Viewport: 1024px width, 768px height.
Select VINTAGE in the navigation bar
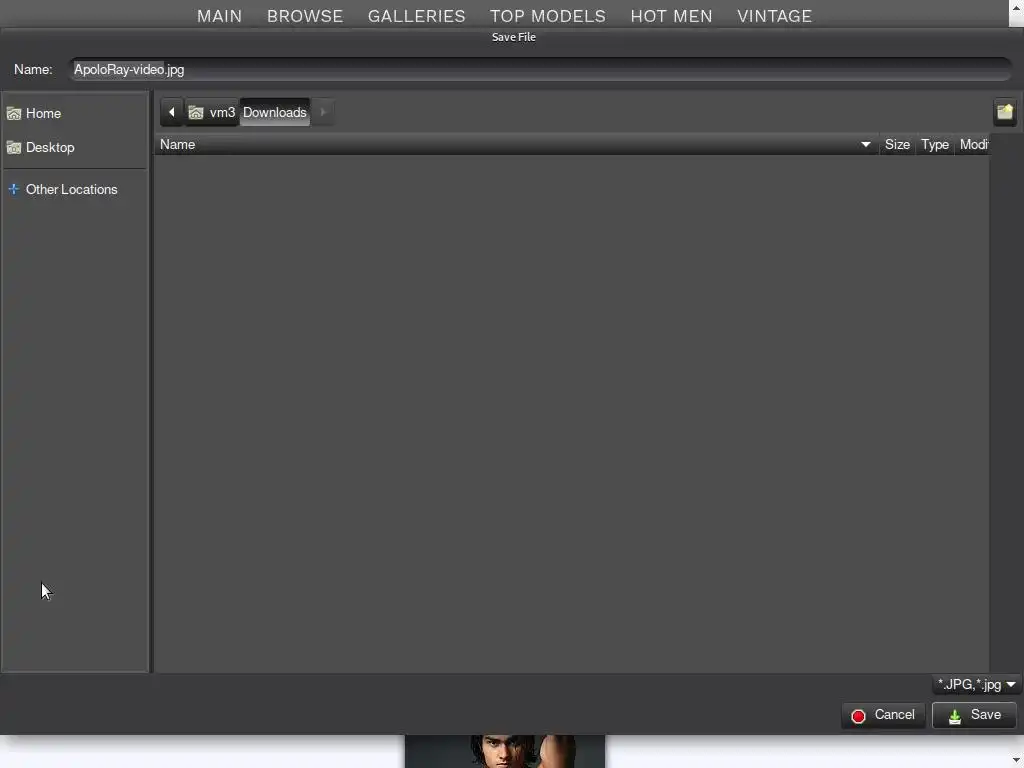point(775,16)
